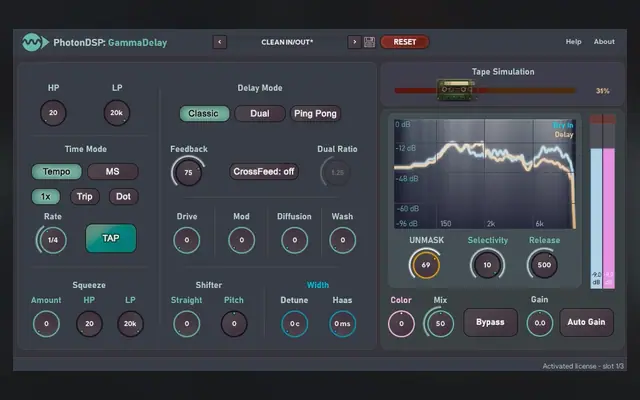Open the About menu
The height and width of the screenshot is (400, 640).
(604, 42)
